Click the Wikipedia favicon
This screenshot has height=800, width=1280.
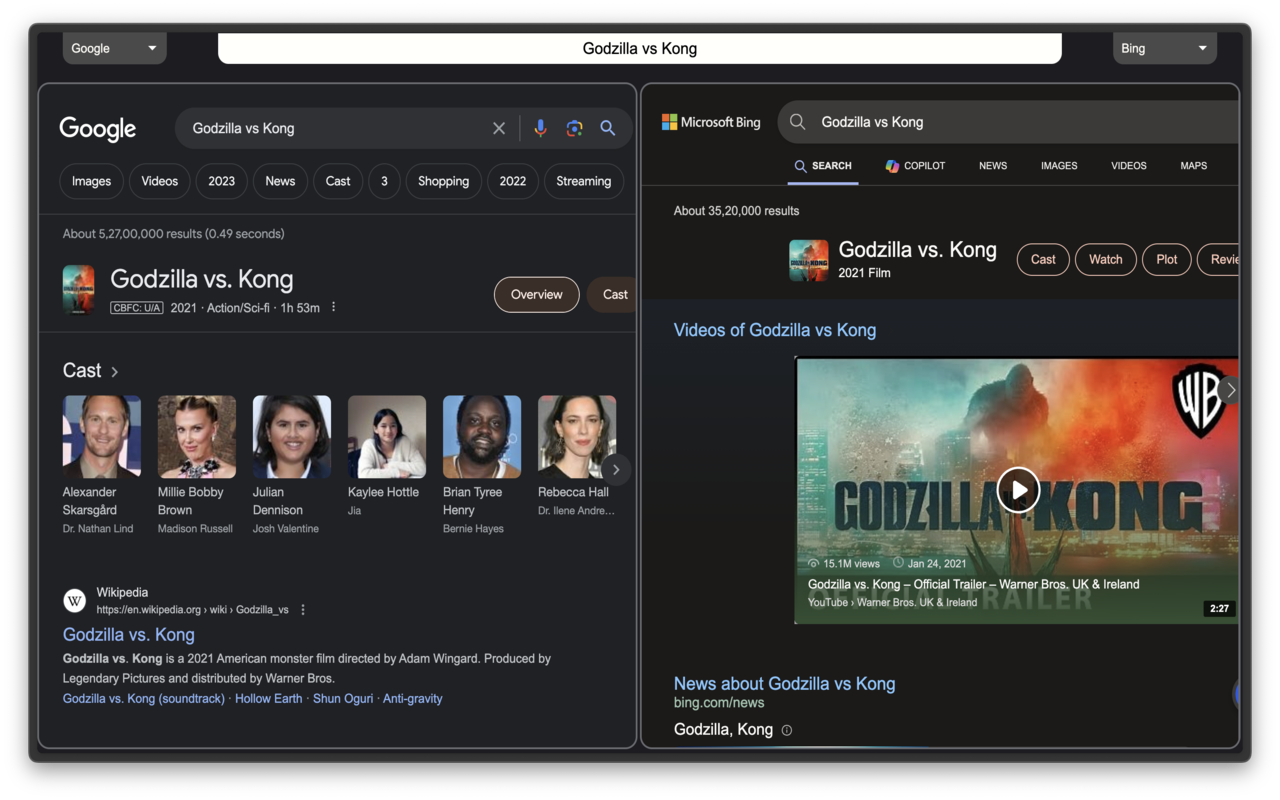(75, 600)
